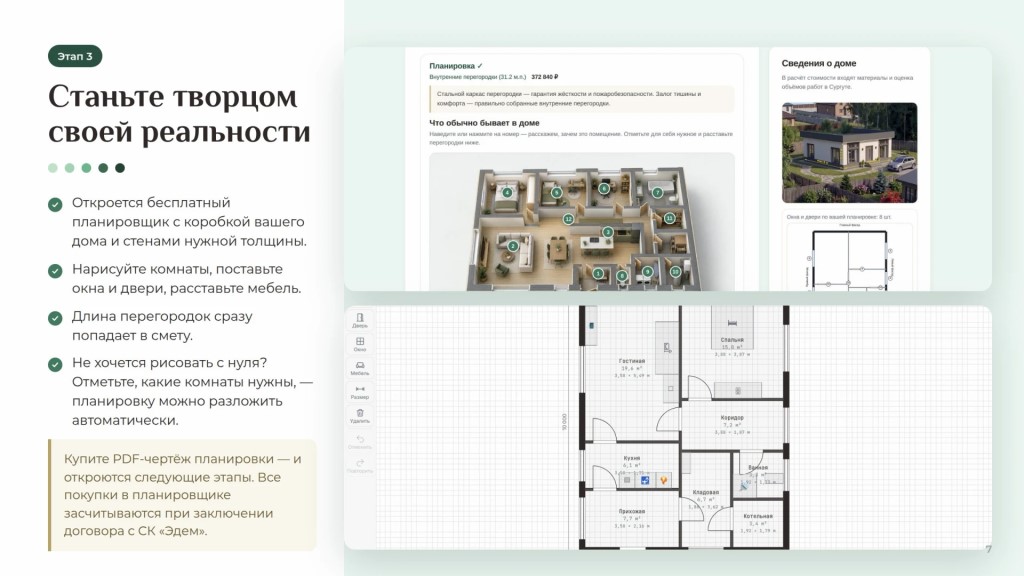
Task: Select the Спальня room label
Action: click(732, 340)
